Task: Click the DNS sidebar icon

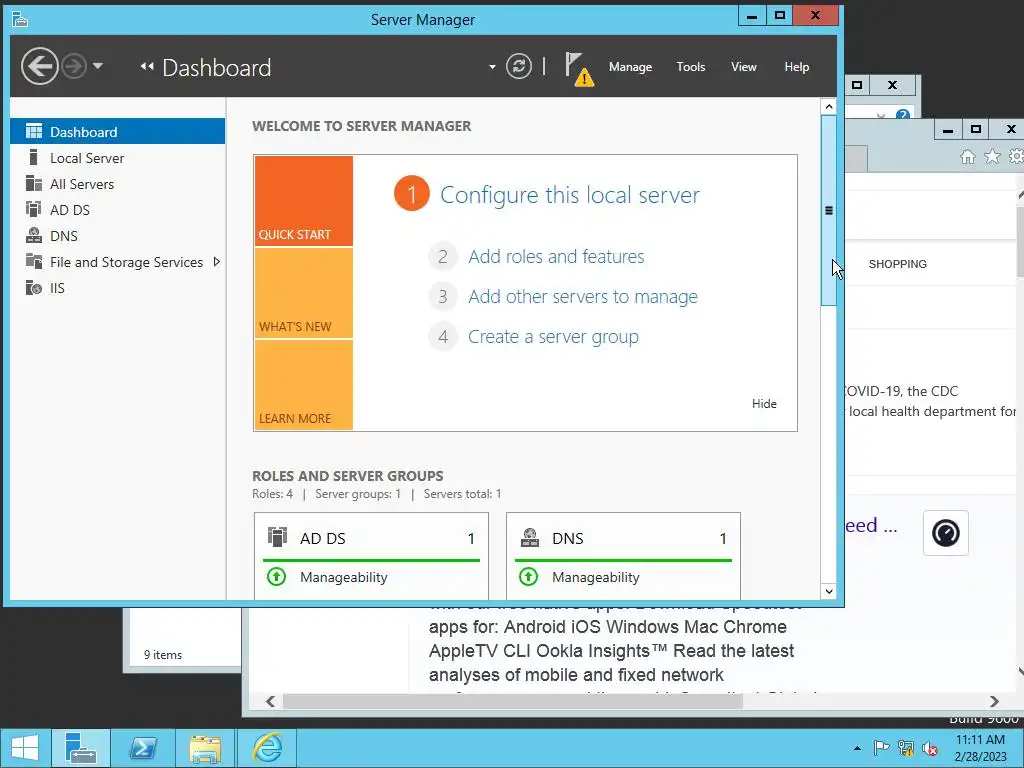Action: [33, 235]
